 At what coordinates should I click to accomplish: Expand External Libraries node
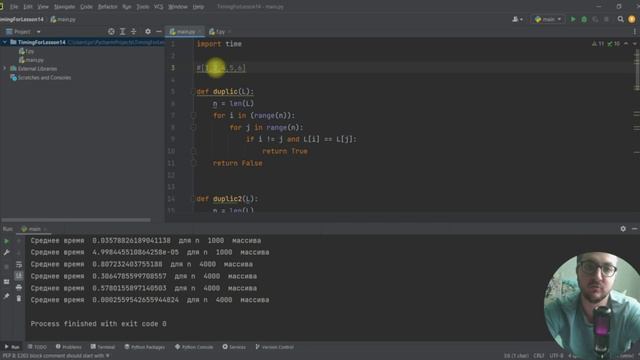click(x=4, y=69)
